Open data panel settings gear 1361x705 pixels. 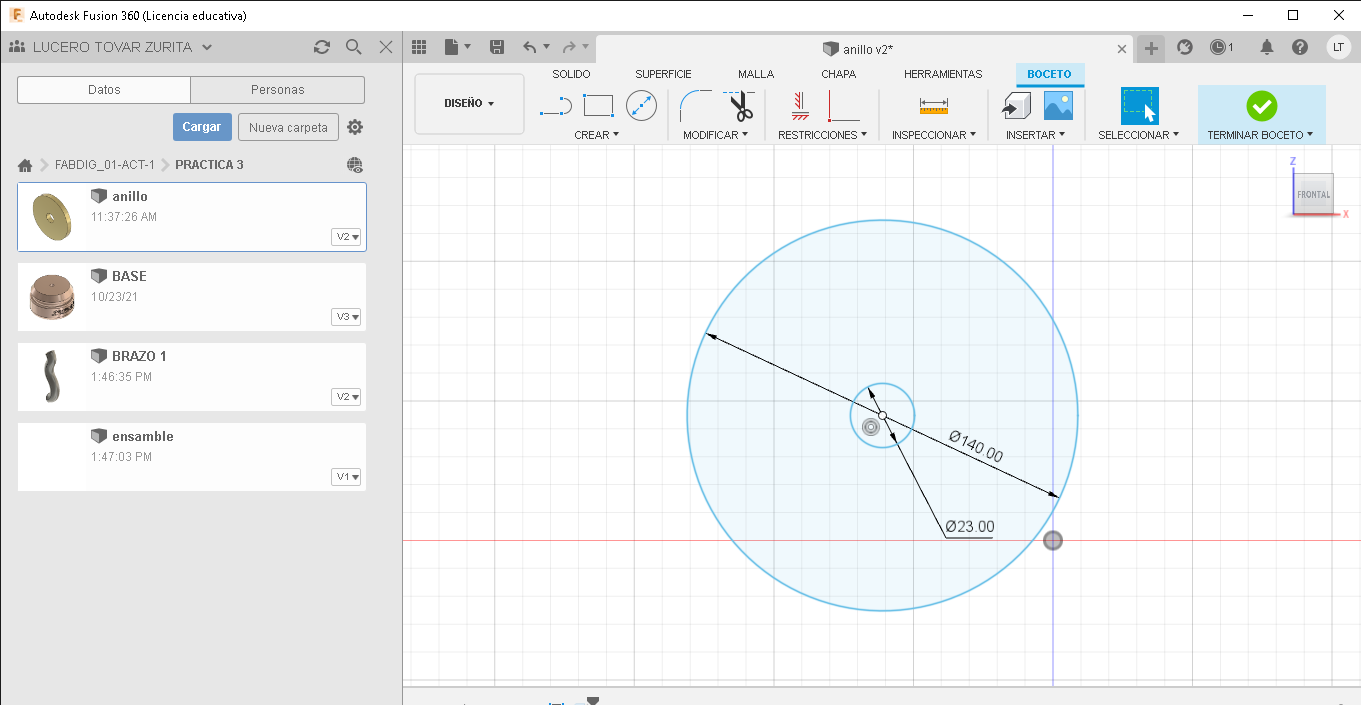pos(355,127)
